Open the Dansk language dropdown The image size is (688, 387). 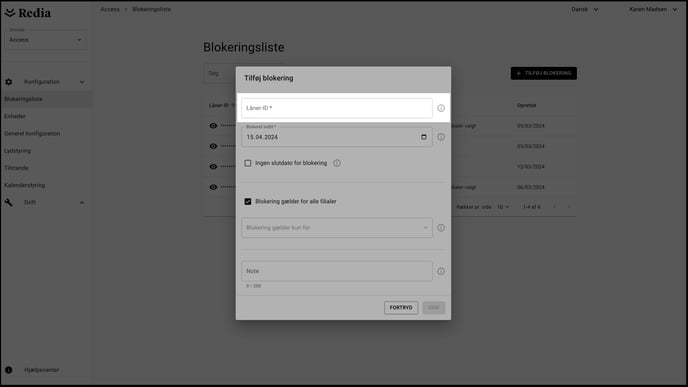(584, 9)
